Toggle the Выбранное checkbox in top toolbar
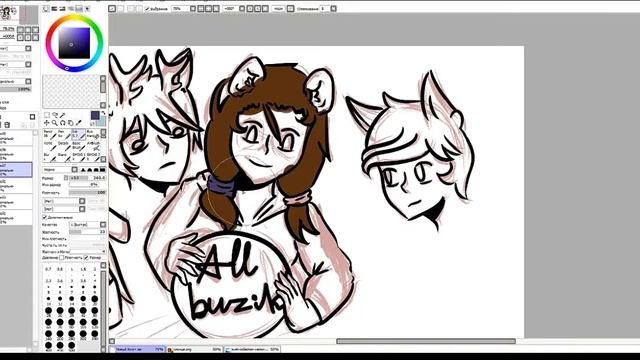 (147, 9)
